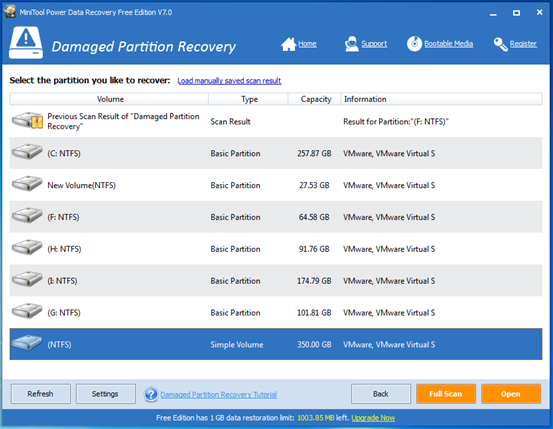The image size is (553, 429).
Task: Open Load manually saved scan result link
Action: (229, 81)
